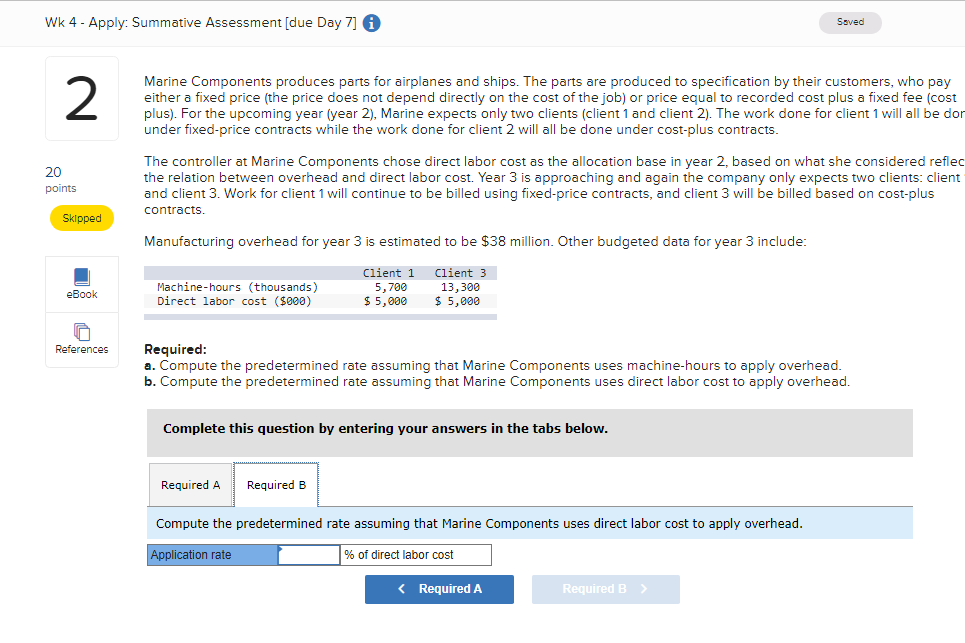Viewport: 965px width, 643px height.
Task: Click the Client 3 column header
Action: click(x=460, y=273)
